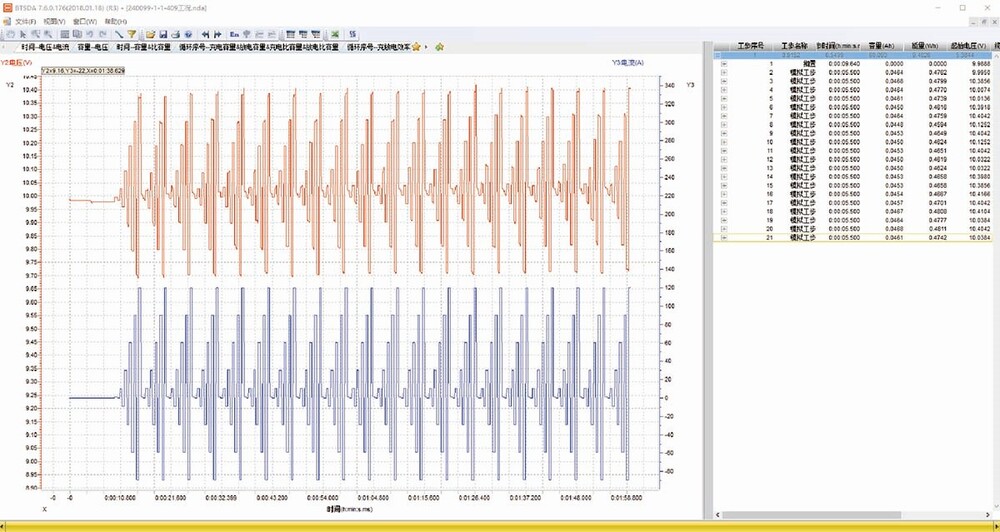Screen dimensions: 1000x532
Task: Click the open file folder icon
Action: tap(150, 34)
